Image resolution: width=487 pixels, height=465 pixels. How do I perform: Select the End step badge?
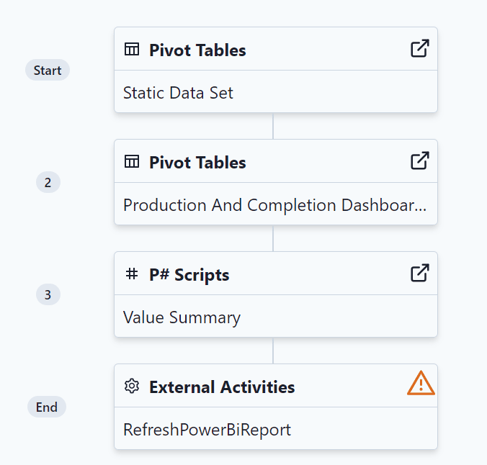pyautogui.click(x=47, y=407)
